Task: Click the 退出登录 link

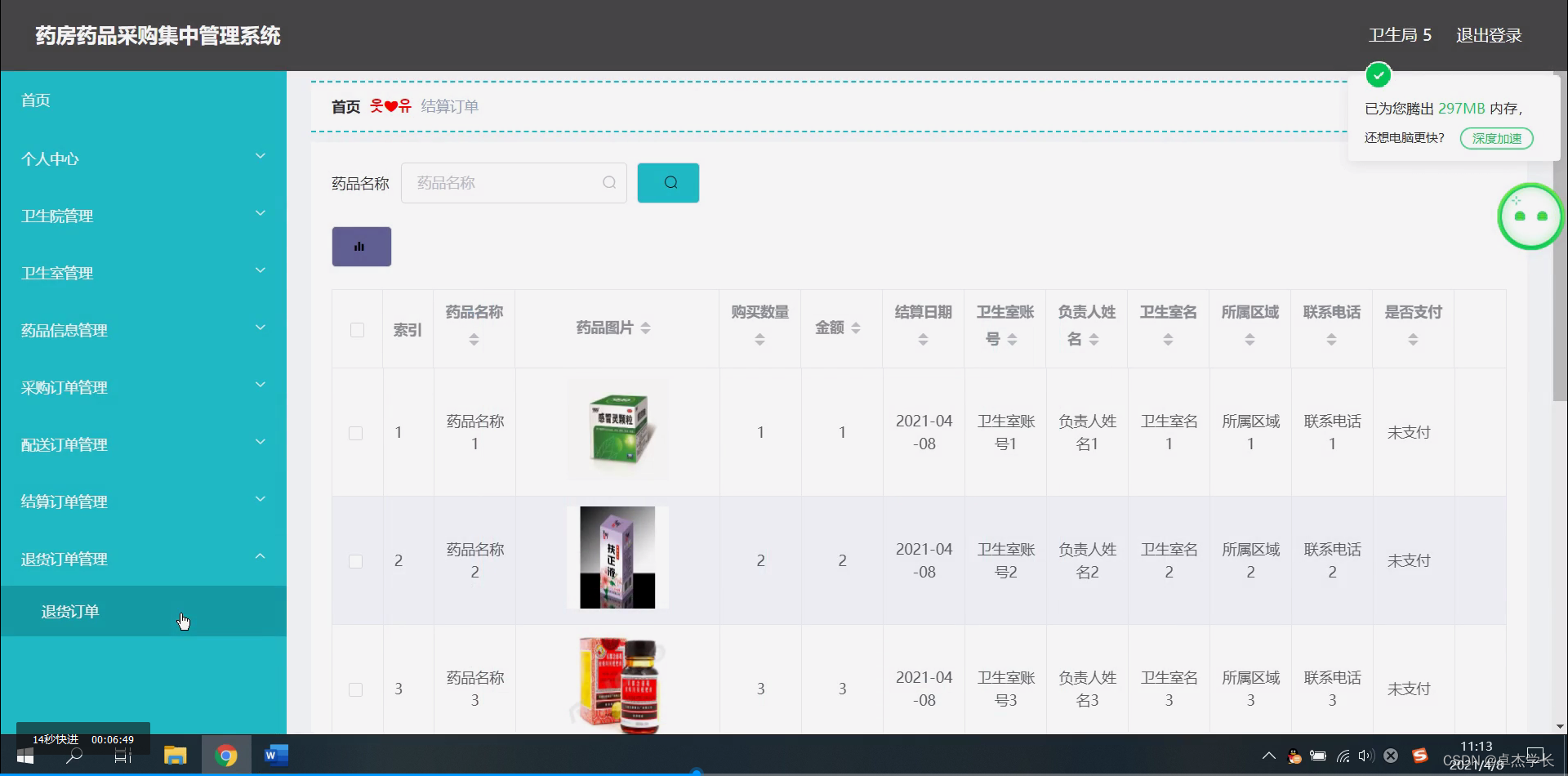Action: pos(1489,35)
